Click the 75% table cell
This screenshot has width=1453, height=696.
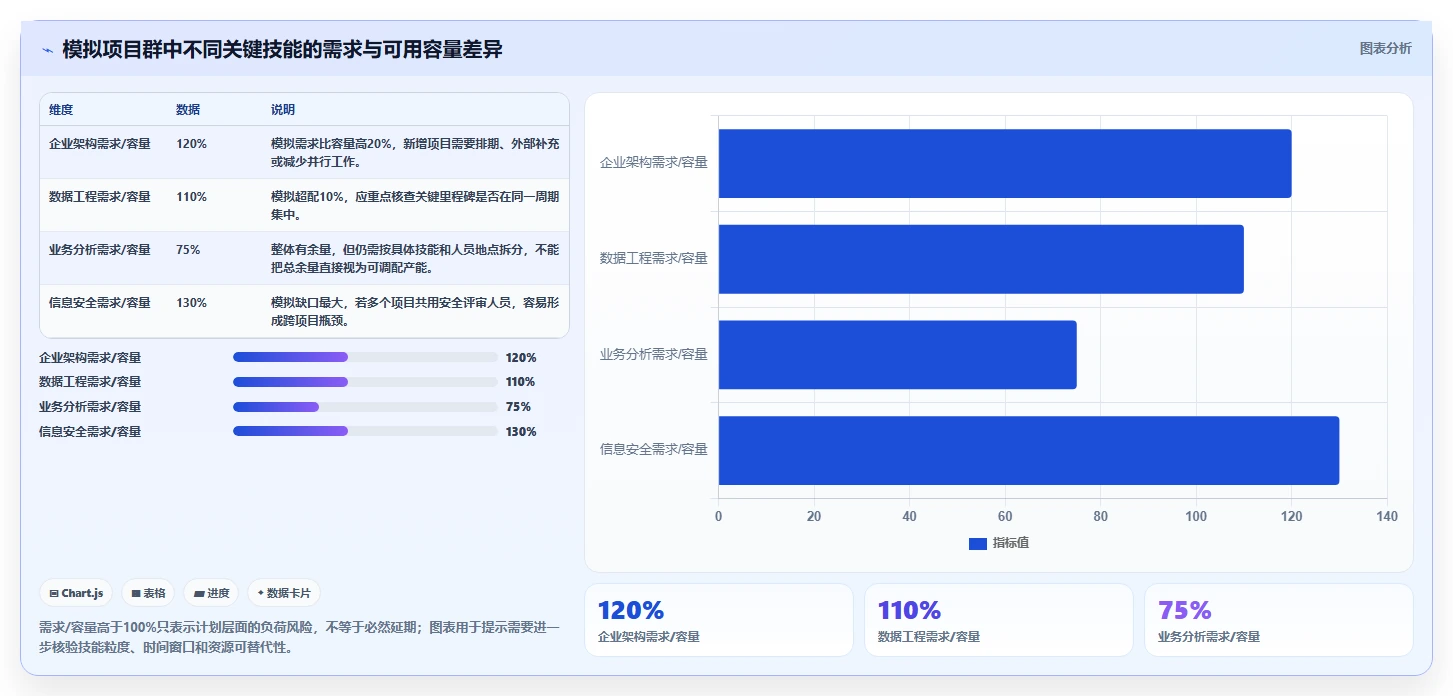coord(188,250)
